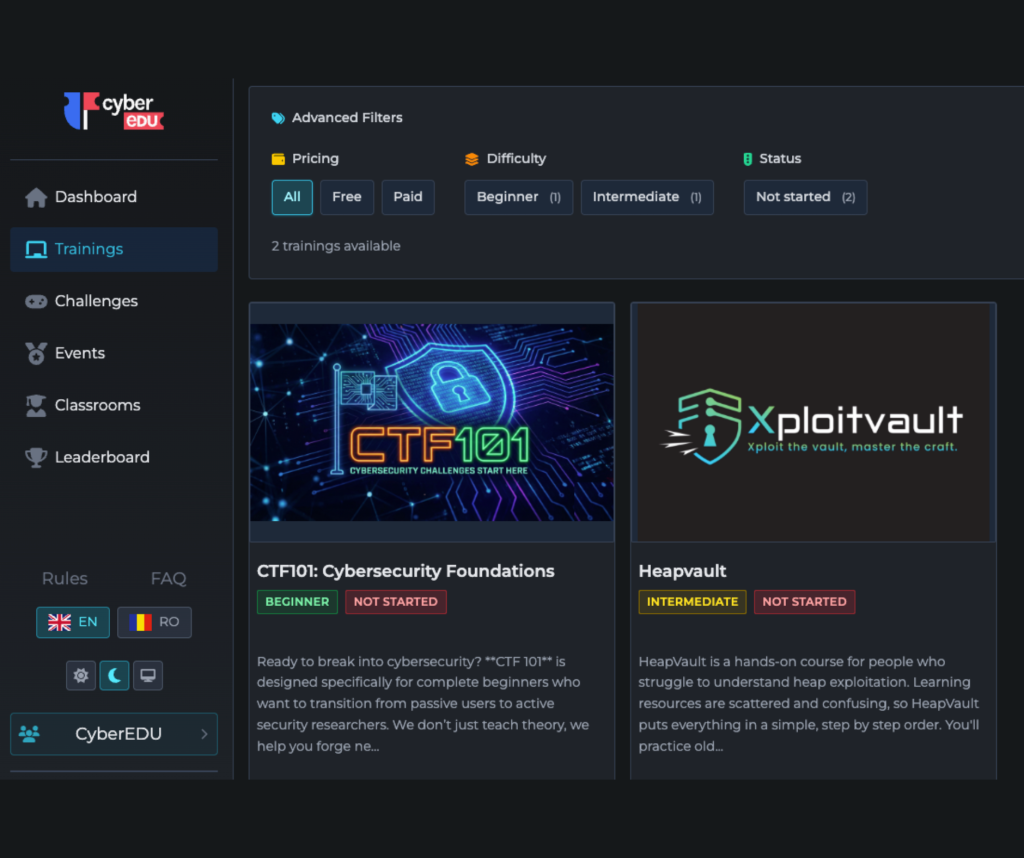
Task: Select the system theme monitor icon
Action: 147,675
